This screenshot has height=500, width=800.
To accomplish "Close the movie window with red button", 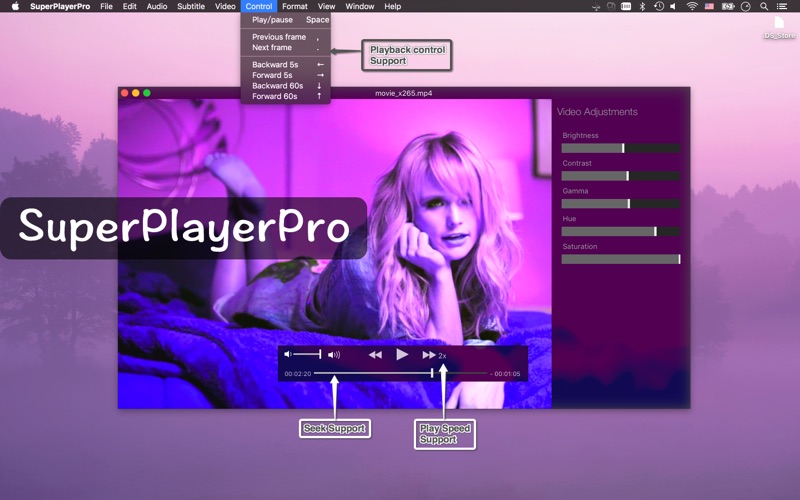I will point(124,93).
